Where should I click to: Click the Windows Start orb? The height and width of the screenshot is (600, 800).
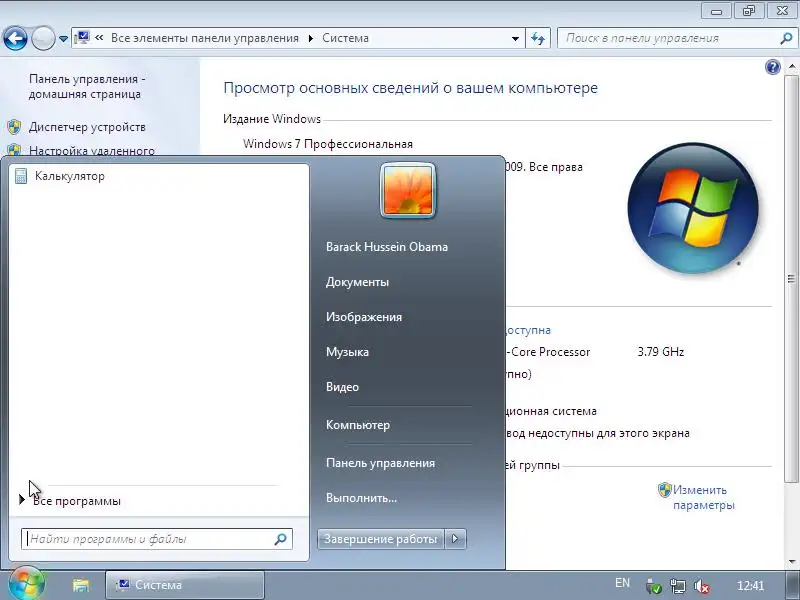click(26, 585)
